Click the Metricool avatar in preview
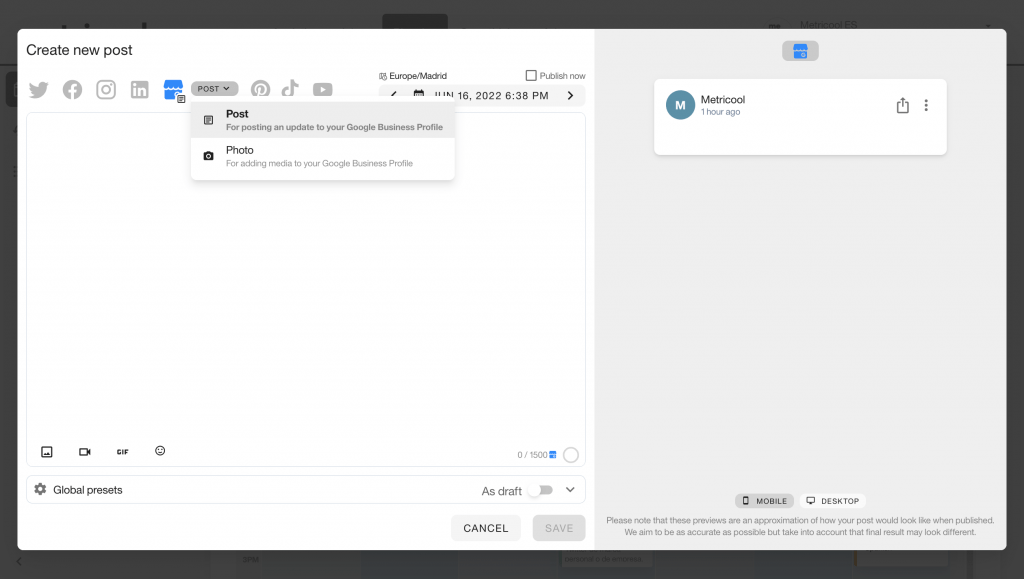The height and width of the screenshot is (579, 1024). (680, 105)
